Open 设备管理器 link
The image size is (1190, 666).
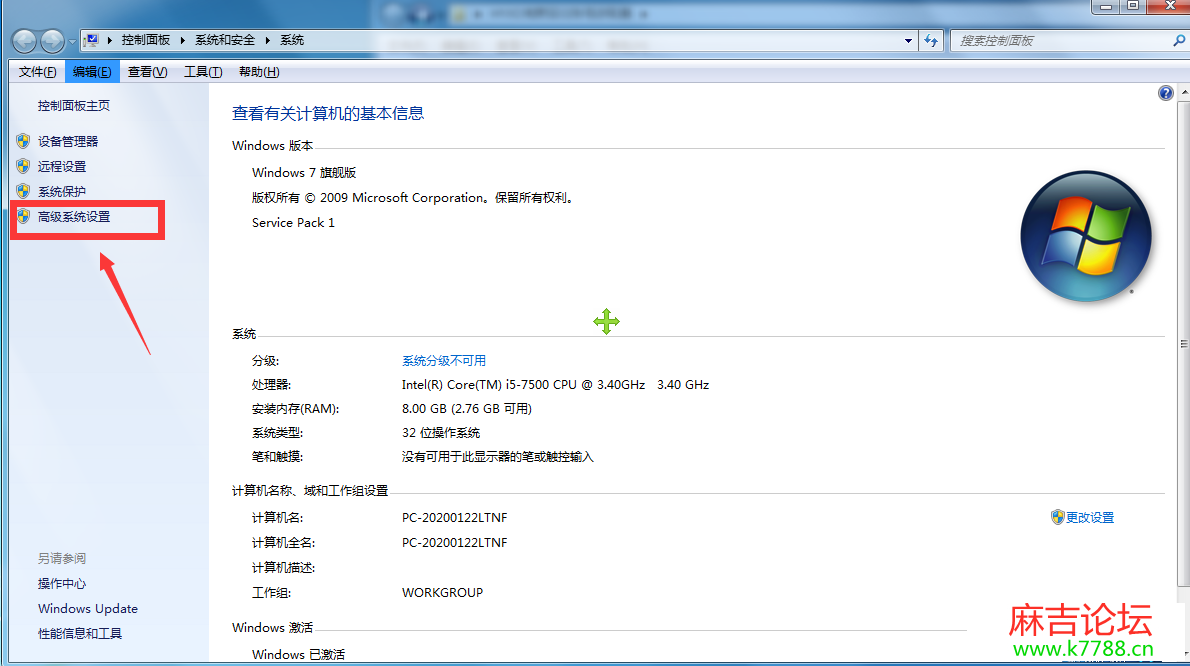[x=68, y=141]
